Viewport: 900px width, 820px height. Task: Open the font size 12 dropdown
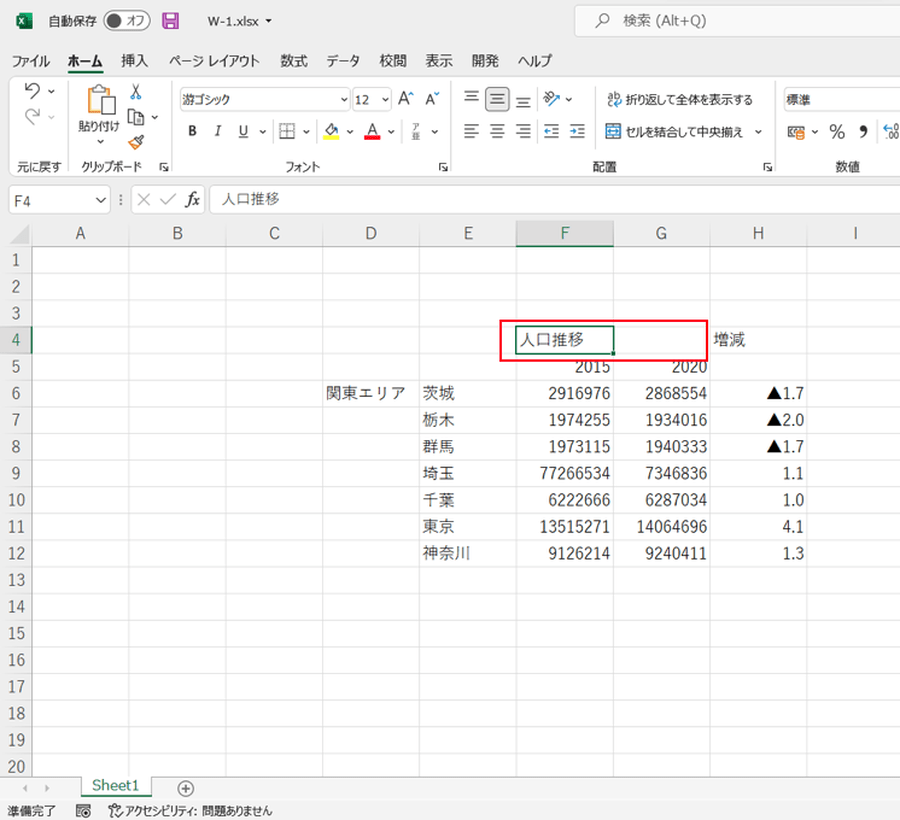(385, 100)
